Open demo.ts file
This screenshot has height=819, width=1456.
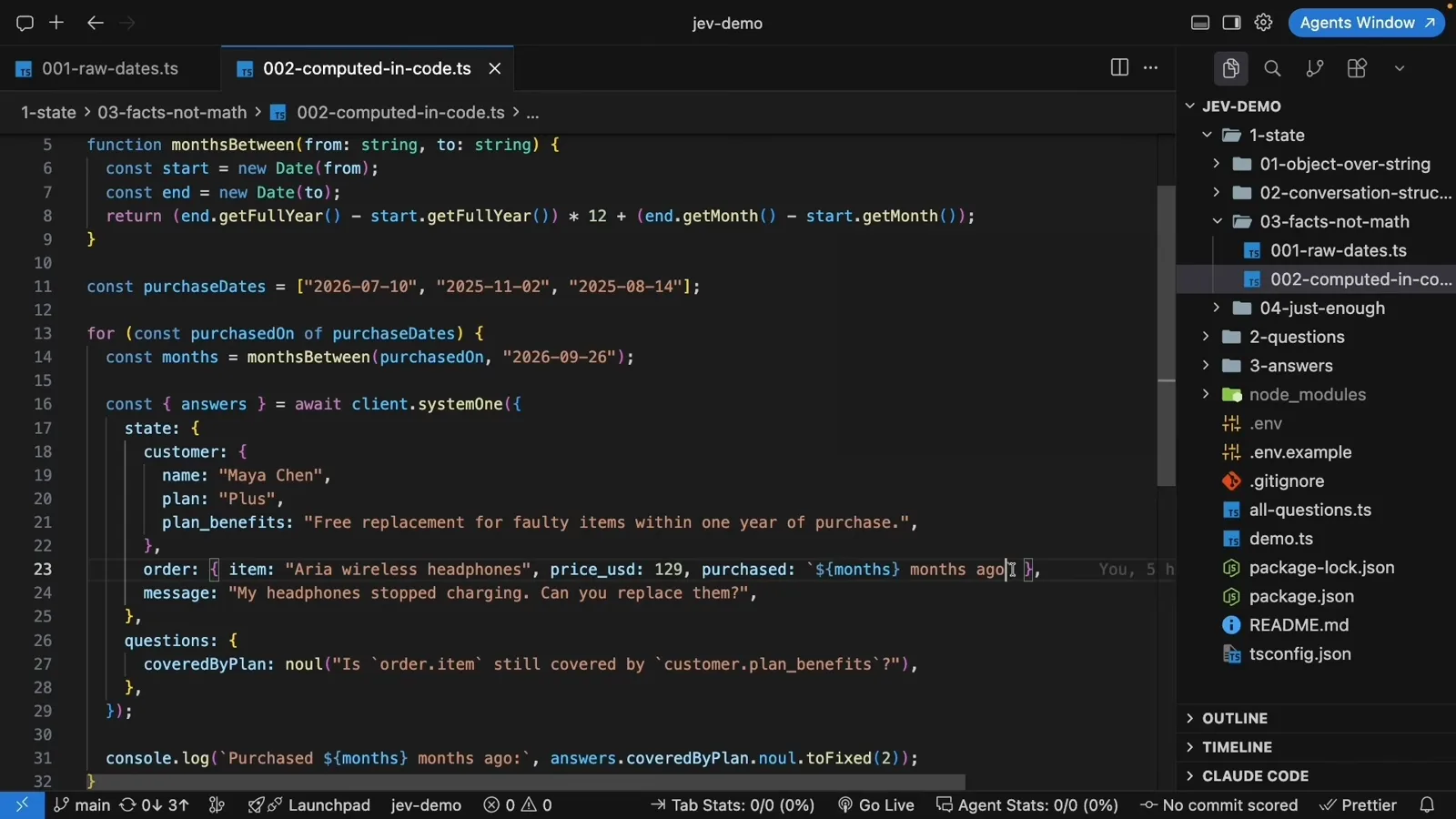point(1316,539)
